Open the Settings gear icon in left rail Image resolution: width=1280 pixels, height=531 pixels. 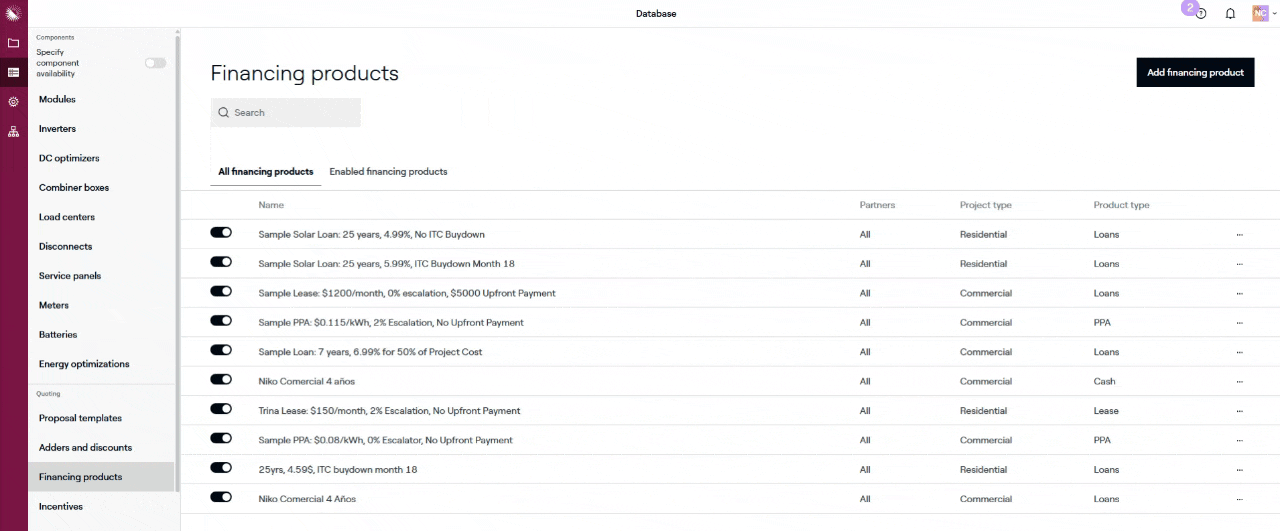13,102
